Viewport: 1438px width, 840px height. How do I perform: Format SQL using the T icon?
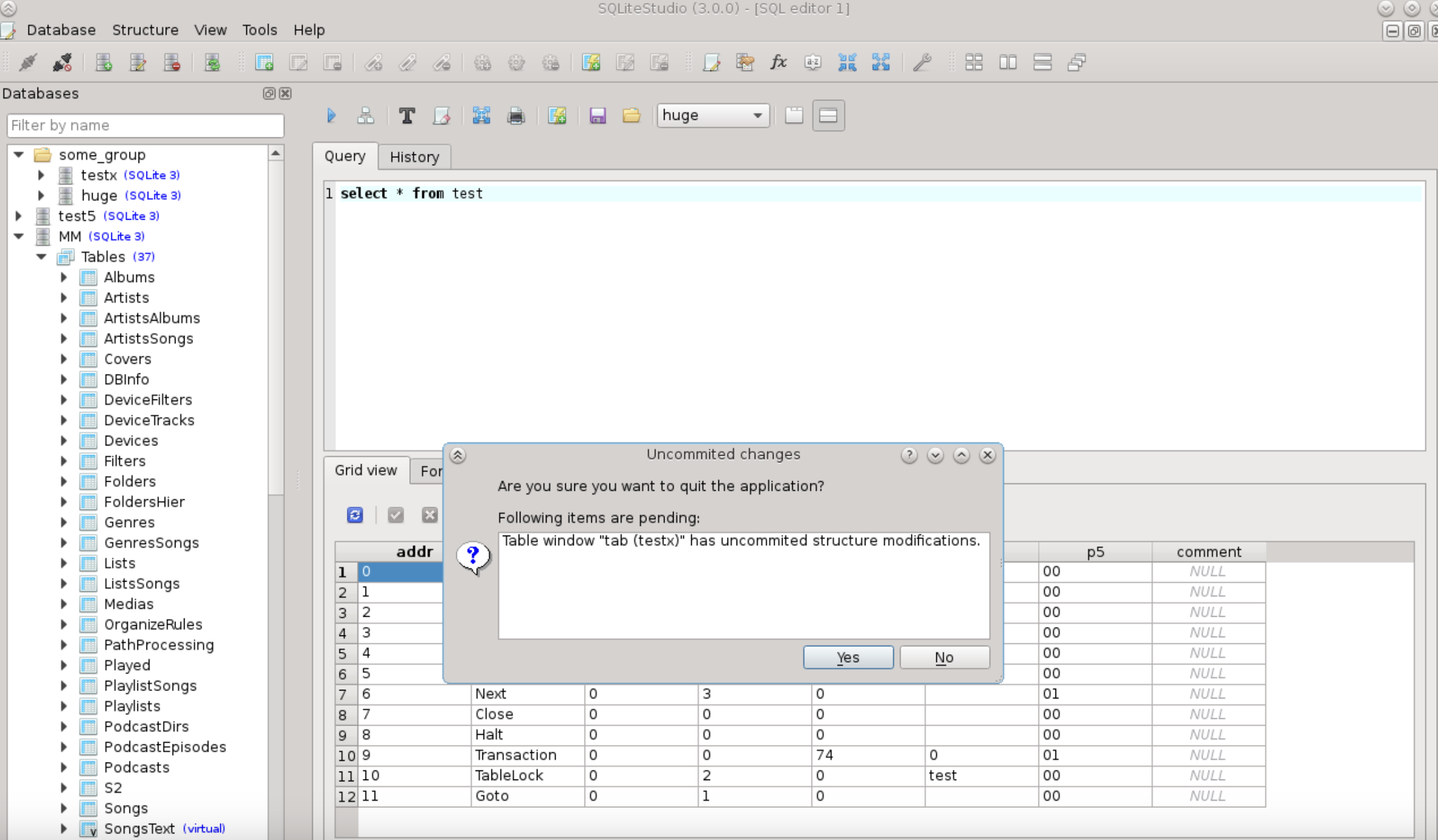tap(407, 115)
